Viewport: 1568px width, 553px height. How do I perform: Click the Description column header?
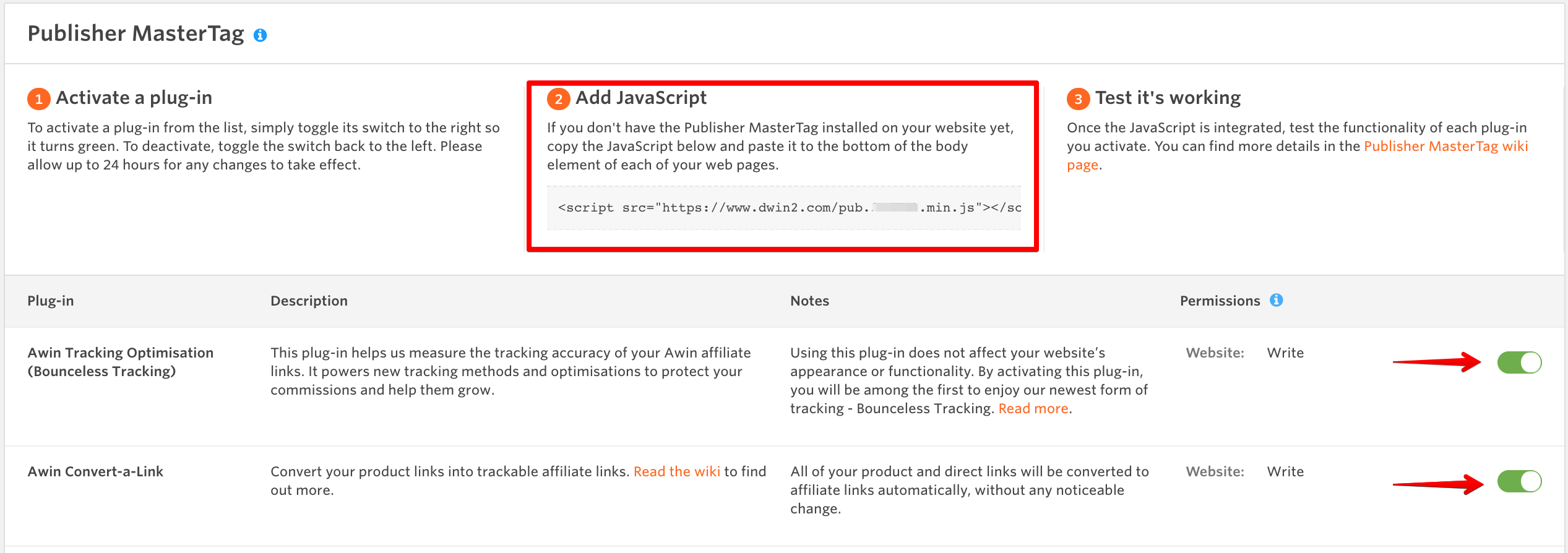tap(309, 301)
